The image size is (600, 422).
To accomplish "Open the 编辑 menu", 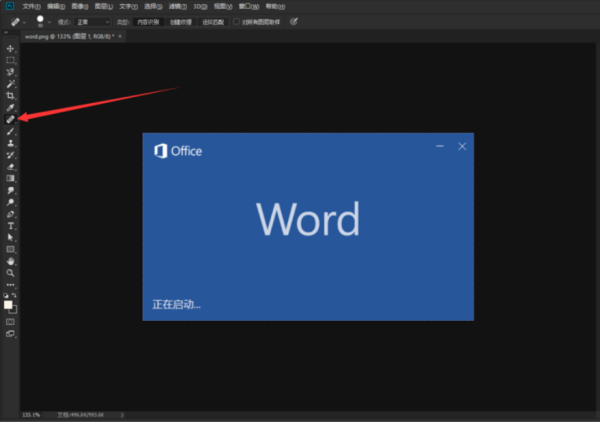I will coord(56,7).
